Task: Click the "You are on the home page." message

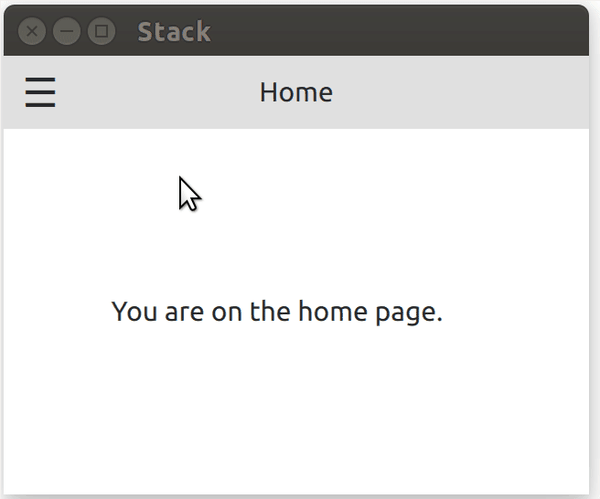Action: pos(277,312)
